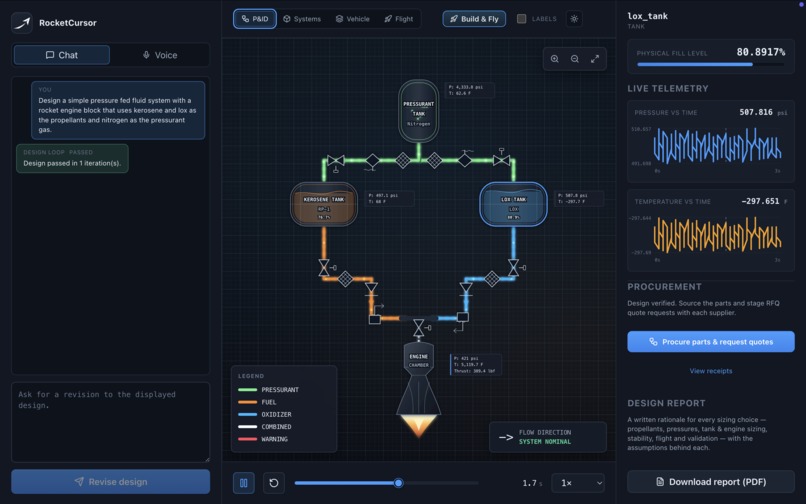Image resolution: width=806 pixels, height=504 pixels.
Task: Click LOX Tank pressure readout label
Action: click(x=579, y=199)
